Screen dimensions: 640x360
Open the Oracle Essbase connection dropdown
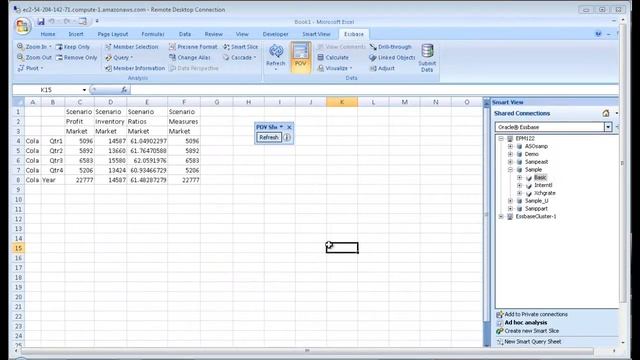point(608,127)
